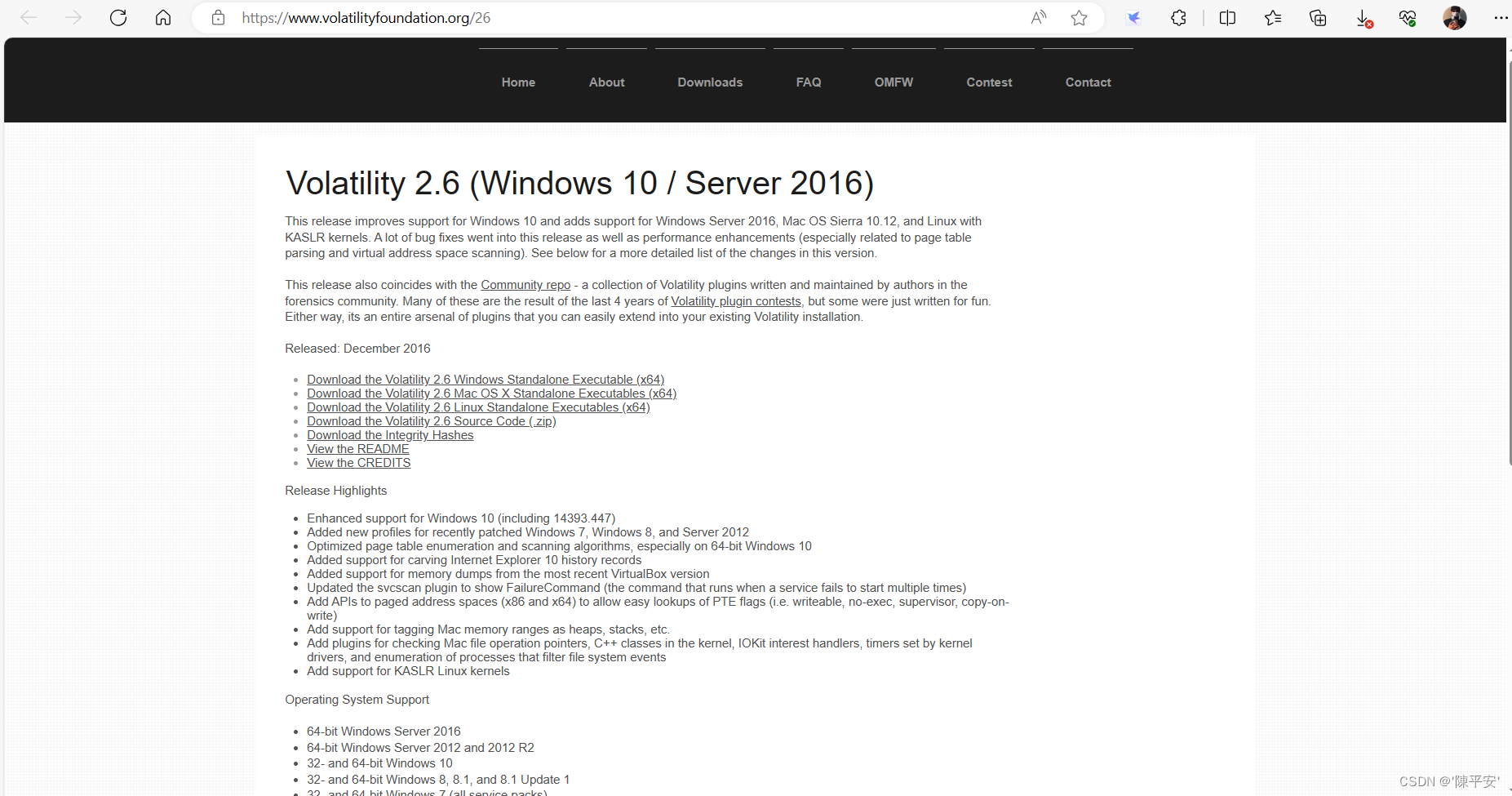The height and width of the screenshot is (796, 1512).
Task: Open the browser Home page icon
Action: (x=162, y=17)
